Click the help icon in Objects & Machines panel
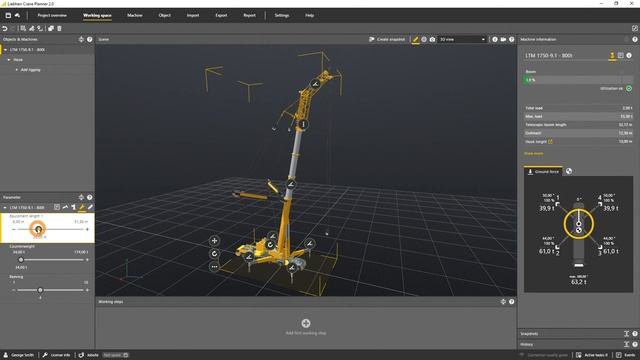This screenshot has width=640, height=360. (89, 40)
